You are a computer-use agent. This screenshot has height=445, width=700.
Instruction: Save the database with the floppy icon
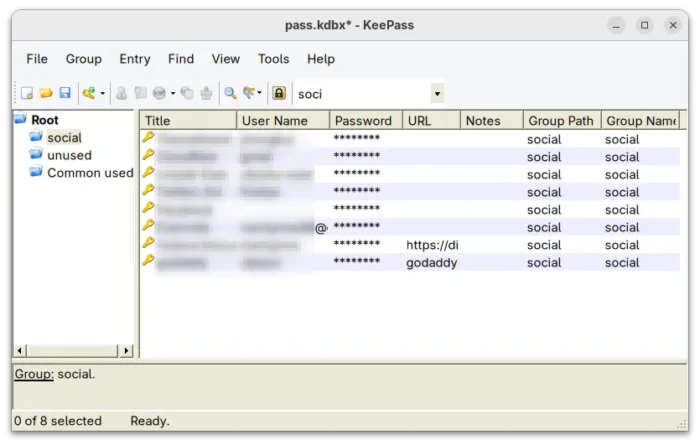pos(64,93)
